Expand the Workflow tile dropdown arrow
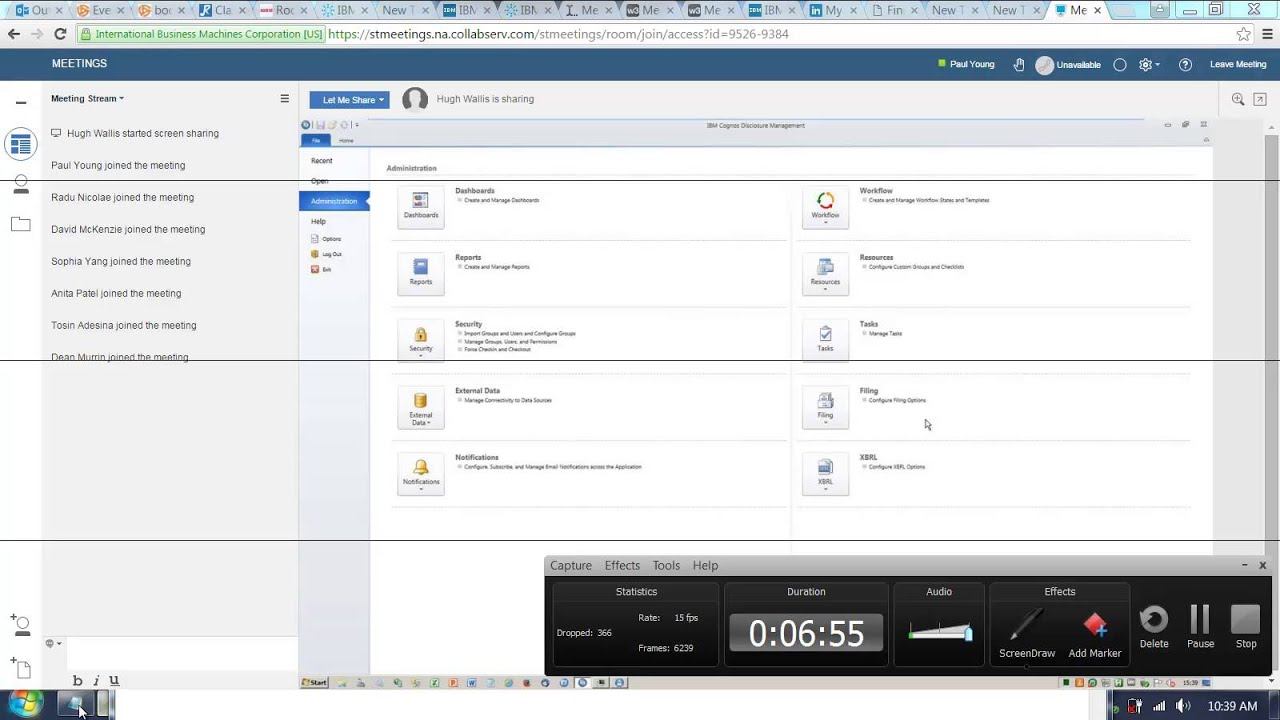1280x720 pixels. tap(825, 223)
